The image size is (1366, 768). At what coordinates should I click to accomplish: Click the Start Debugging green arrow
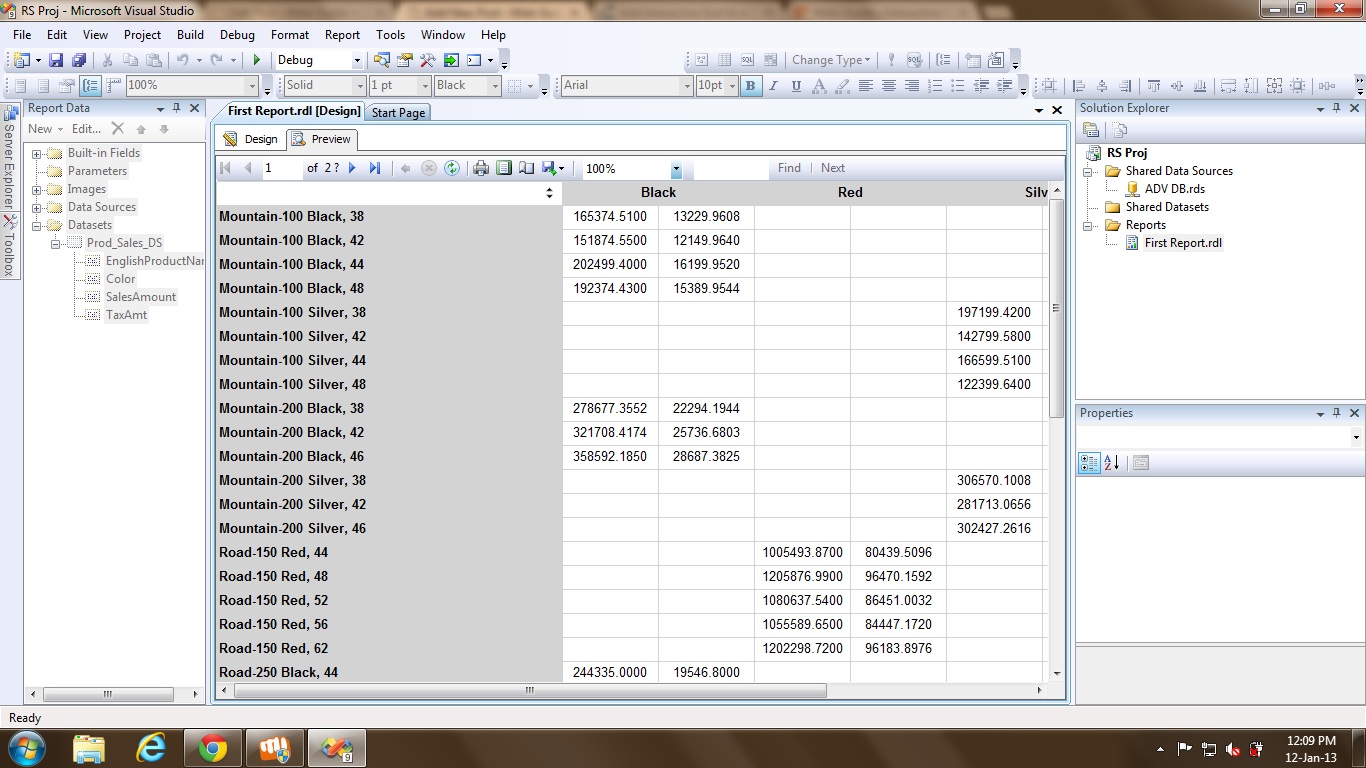257,60
